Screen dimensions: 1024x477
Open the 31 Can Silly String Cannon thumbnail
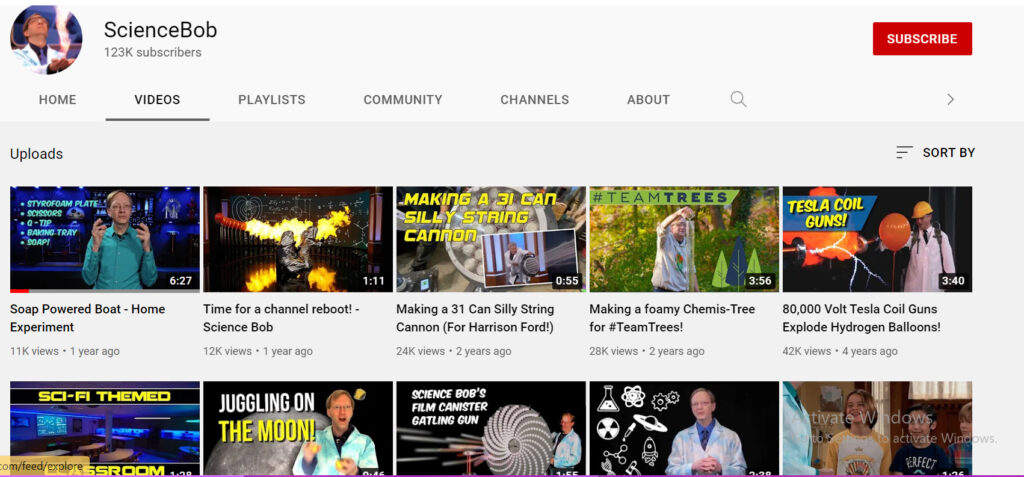pos(490,238)
